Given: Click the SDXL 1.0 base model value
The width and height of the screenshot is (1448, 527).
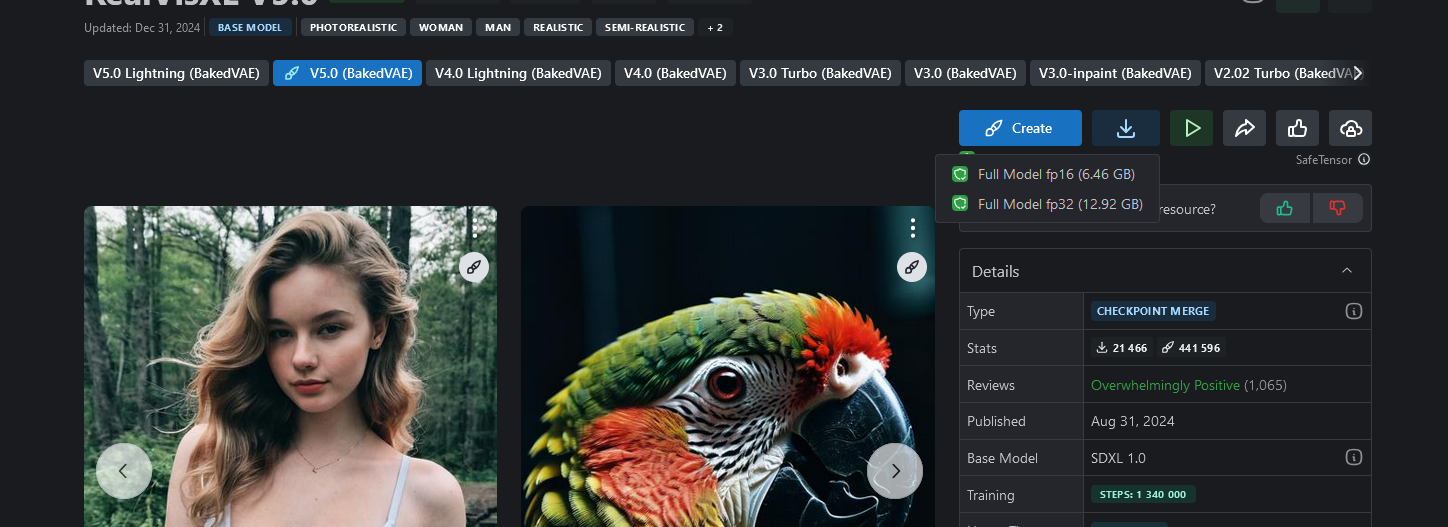Looking at the screenshot, I should click(1118, 458).
